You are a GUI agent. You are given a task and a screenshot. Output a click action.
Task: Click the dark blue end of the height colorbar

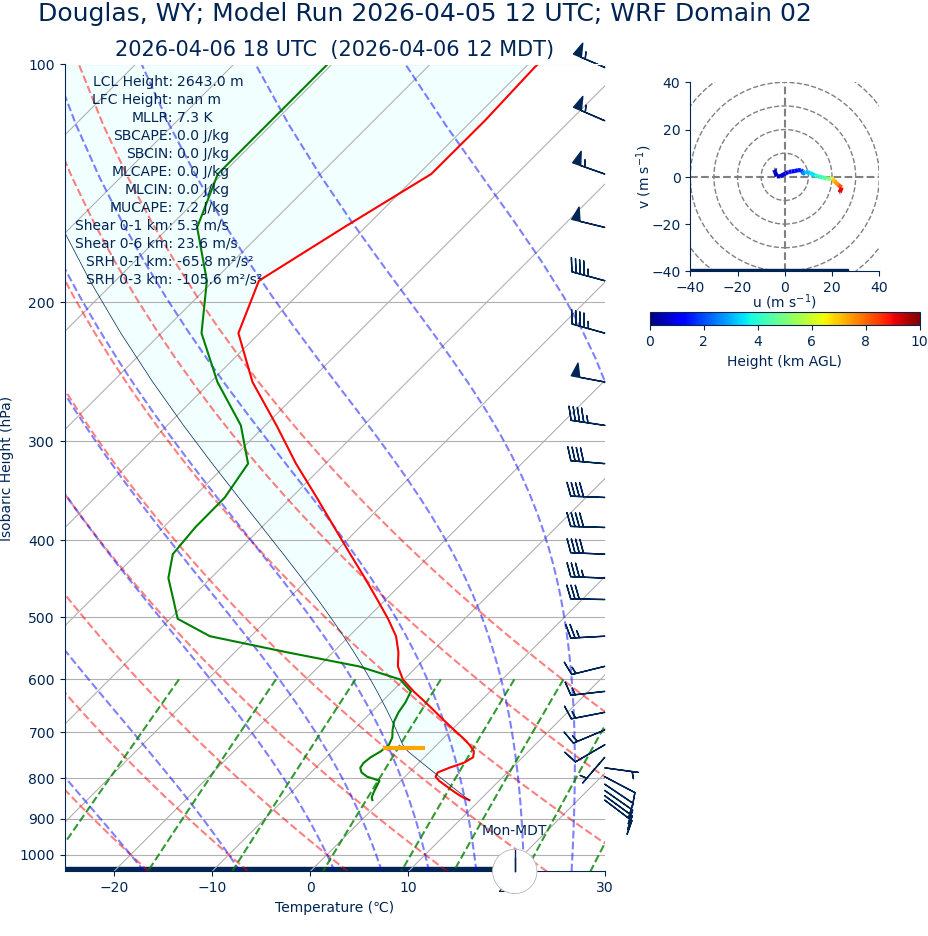pyautogui.click(x=656, y=319)
